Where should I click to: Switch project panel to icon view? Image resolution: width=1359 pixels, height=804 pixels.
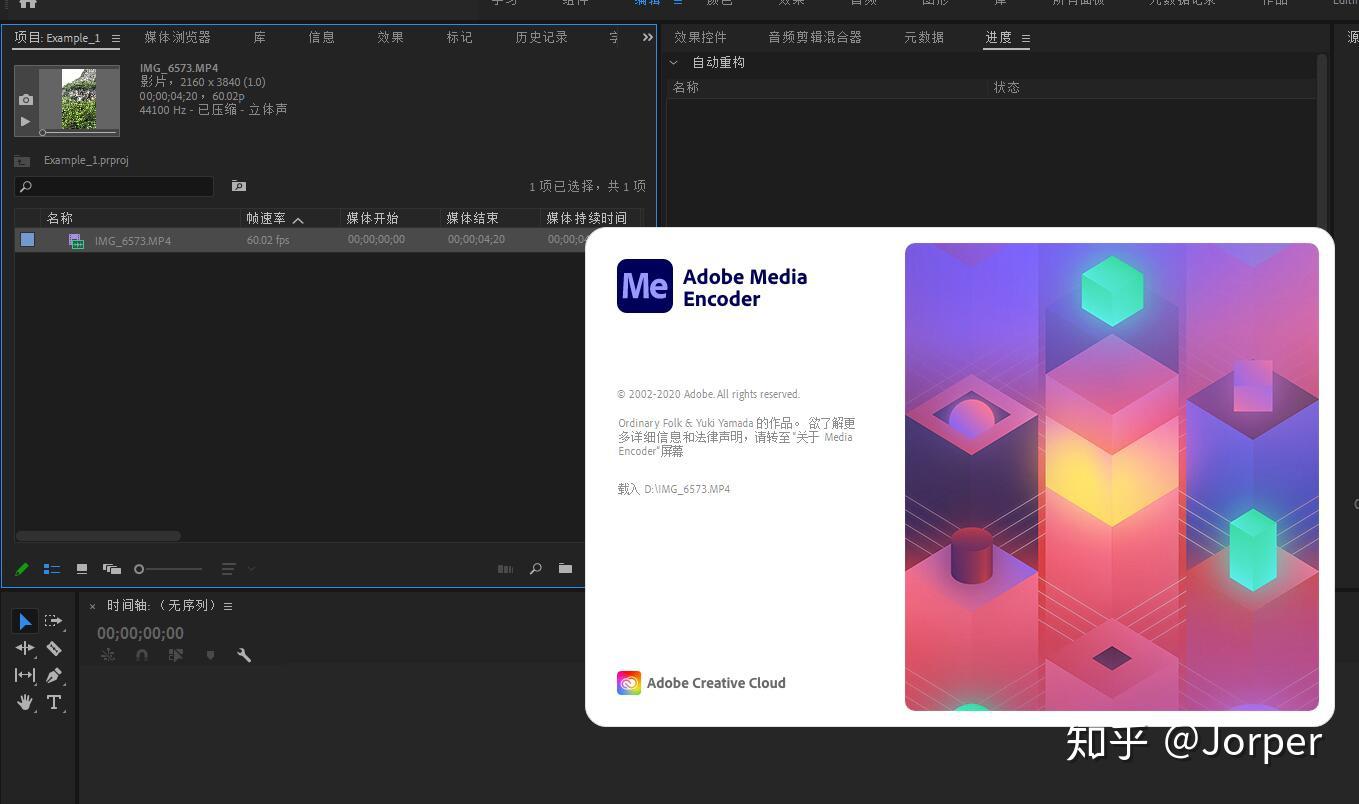click(82, 569)
